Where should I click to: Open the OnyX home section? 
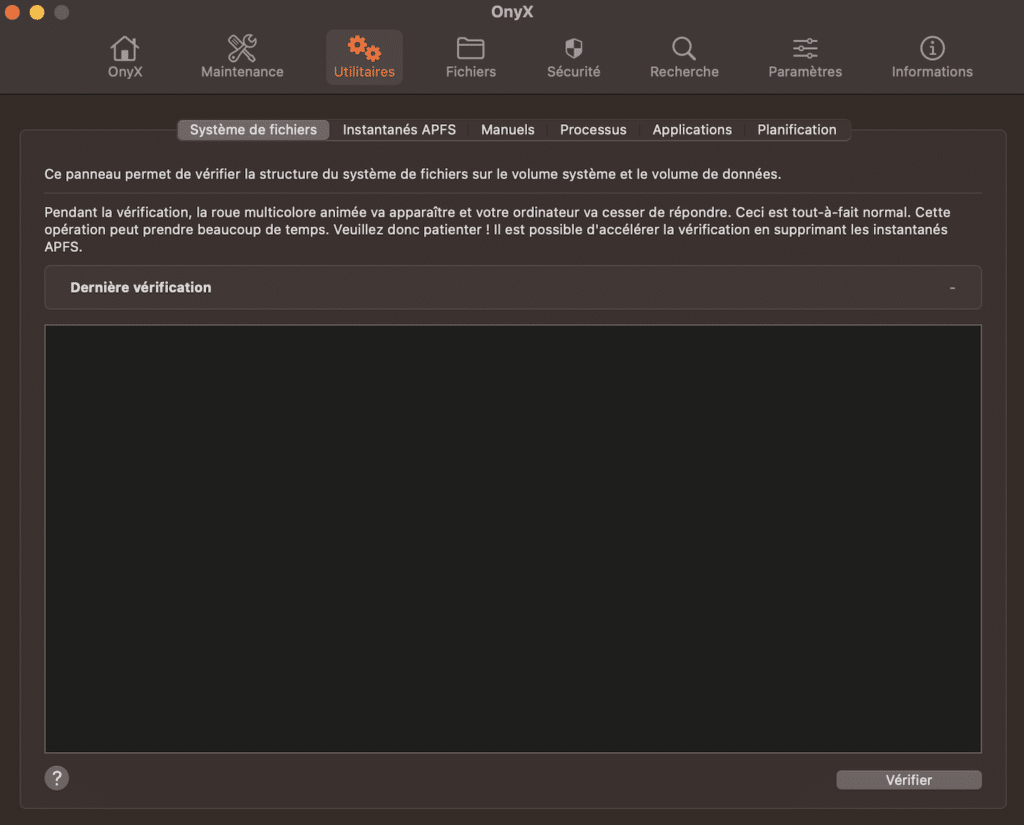(x=125, y=57)
